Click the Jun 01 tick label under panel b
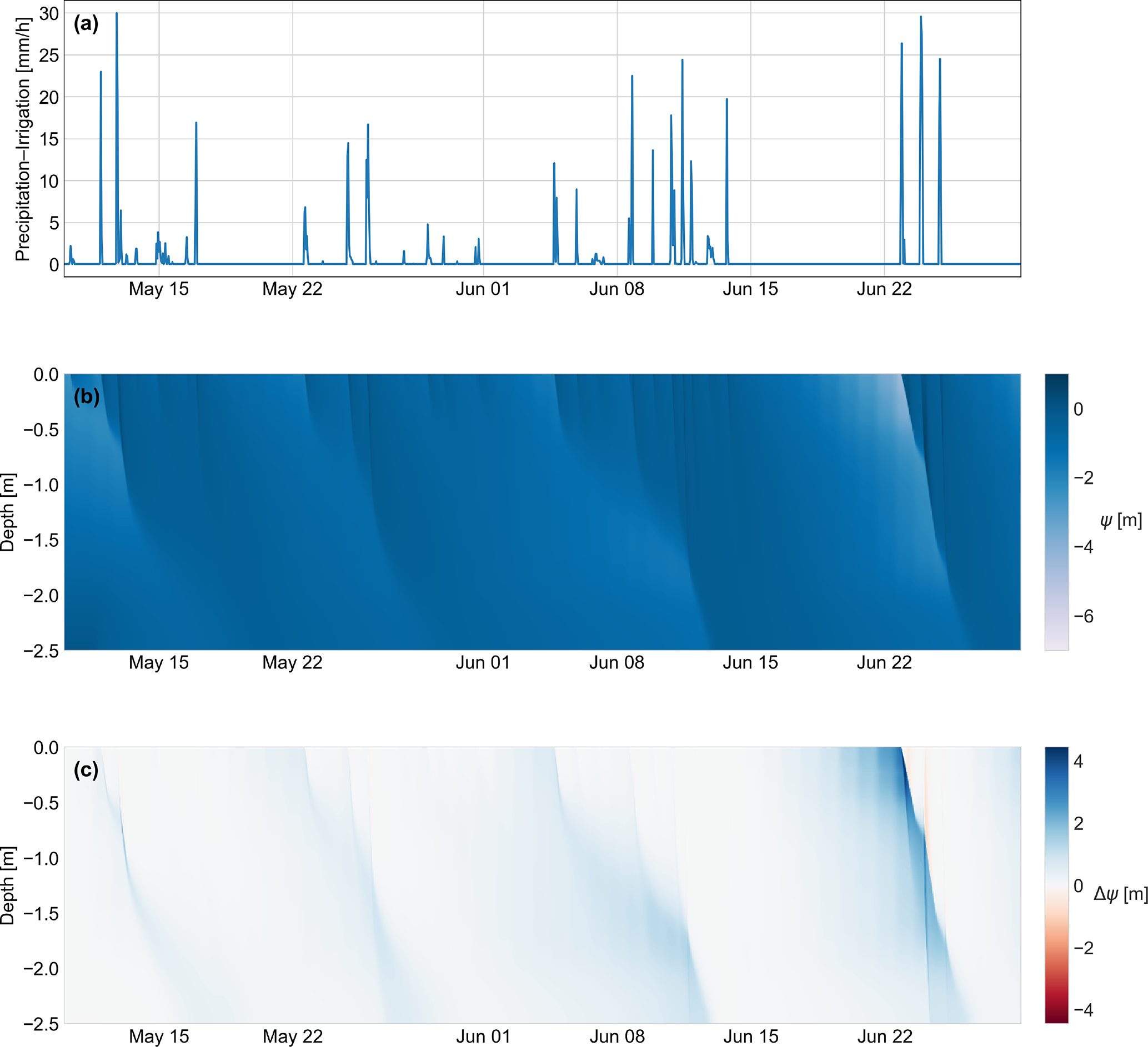Screen dimensions: 1148x1047 [483, 663]
